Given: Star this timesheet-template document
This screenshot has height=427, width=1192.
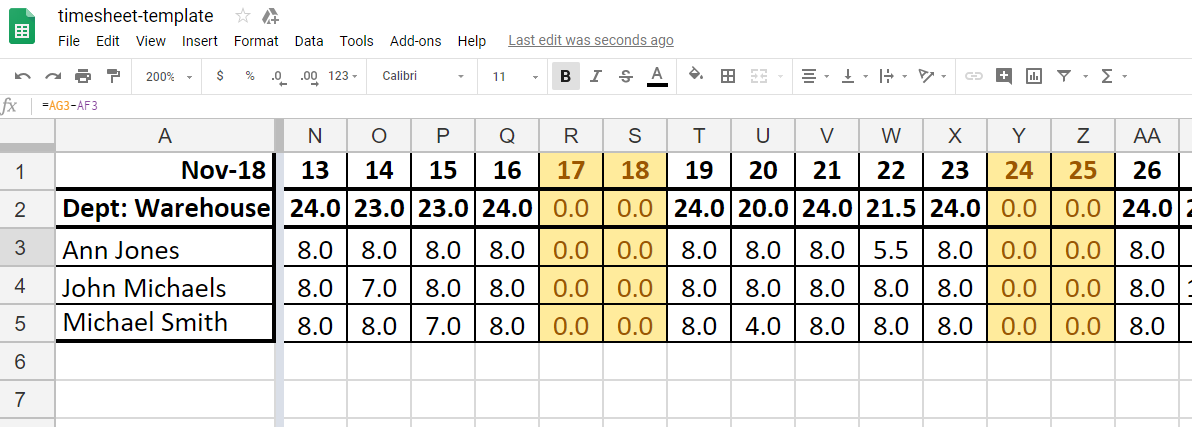Looking at the screenshot, I should pos(243,16).
